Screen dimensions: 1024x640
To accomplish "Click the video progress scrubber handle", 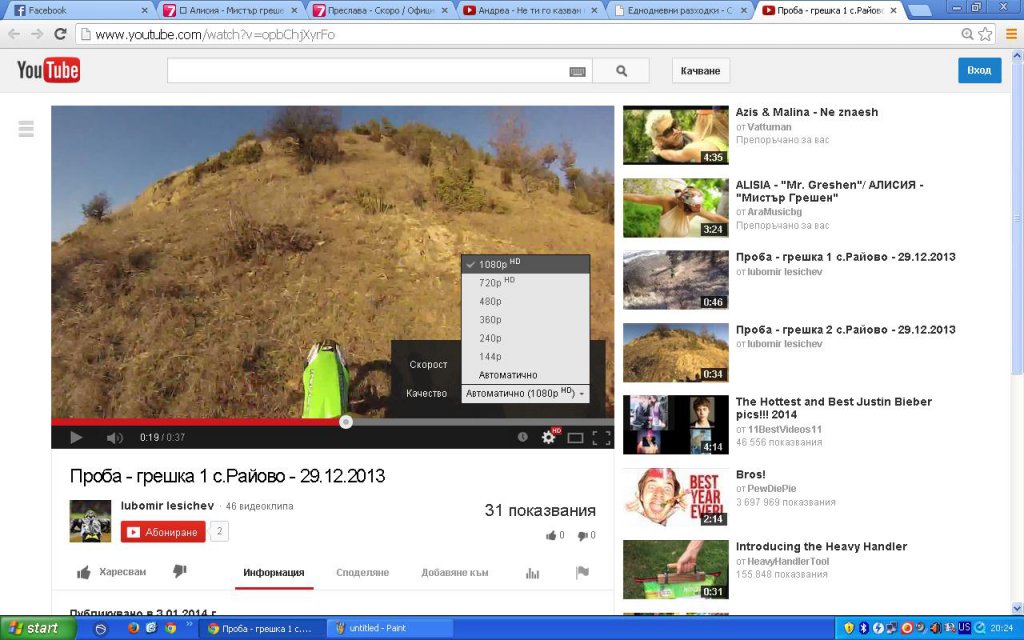I will (x=346, y=422).
